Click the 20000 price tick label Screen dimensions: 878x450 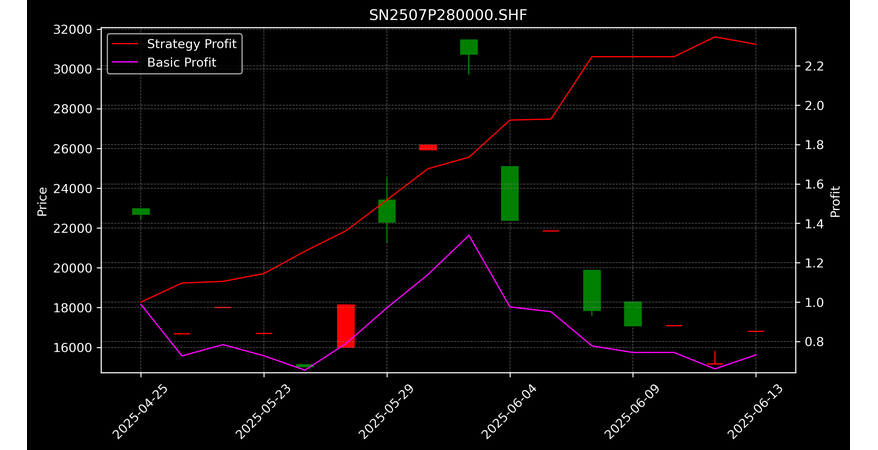point(73,268)
